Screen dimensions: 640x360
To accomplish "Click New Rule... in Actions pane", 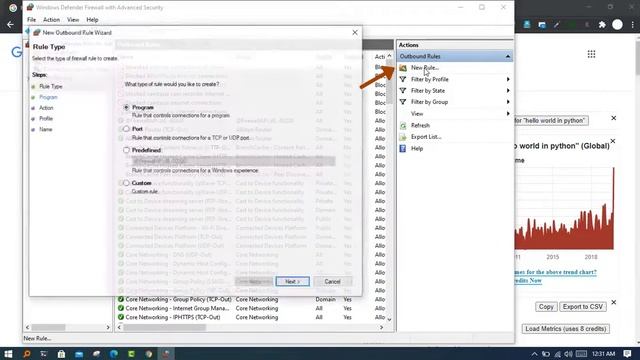I will (424, 68).
